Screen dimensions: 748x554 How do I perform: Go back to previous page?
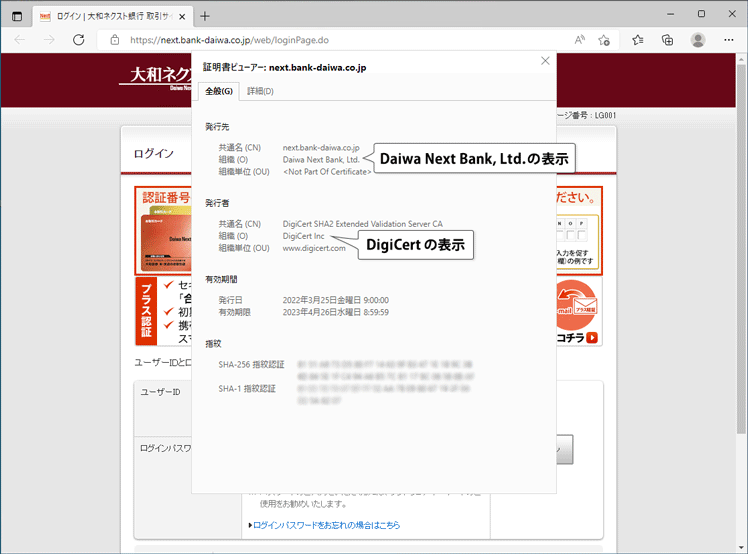pyautogui.click(x=20, y=40)
